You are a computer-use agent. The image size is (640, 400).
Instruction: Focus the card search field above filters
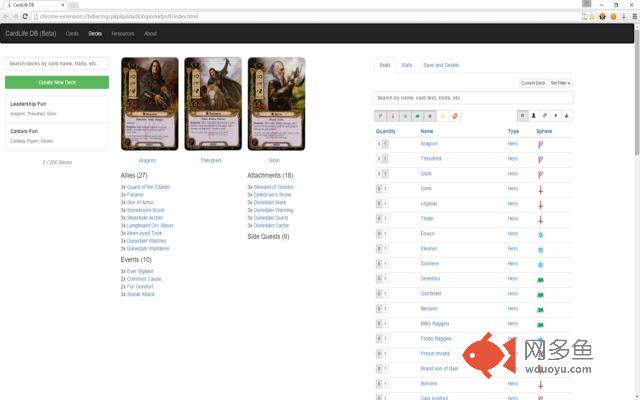[472, 98]
